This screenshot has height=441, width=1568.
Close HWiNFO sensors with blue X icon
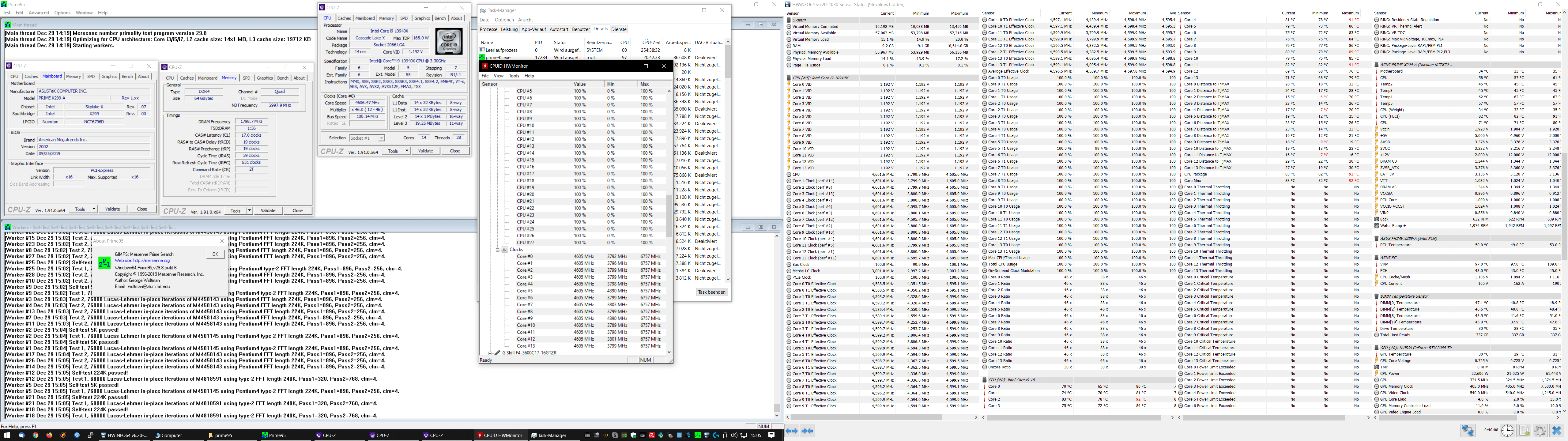[1556, 431]
